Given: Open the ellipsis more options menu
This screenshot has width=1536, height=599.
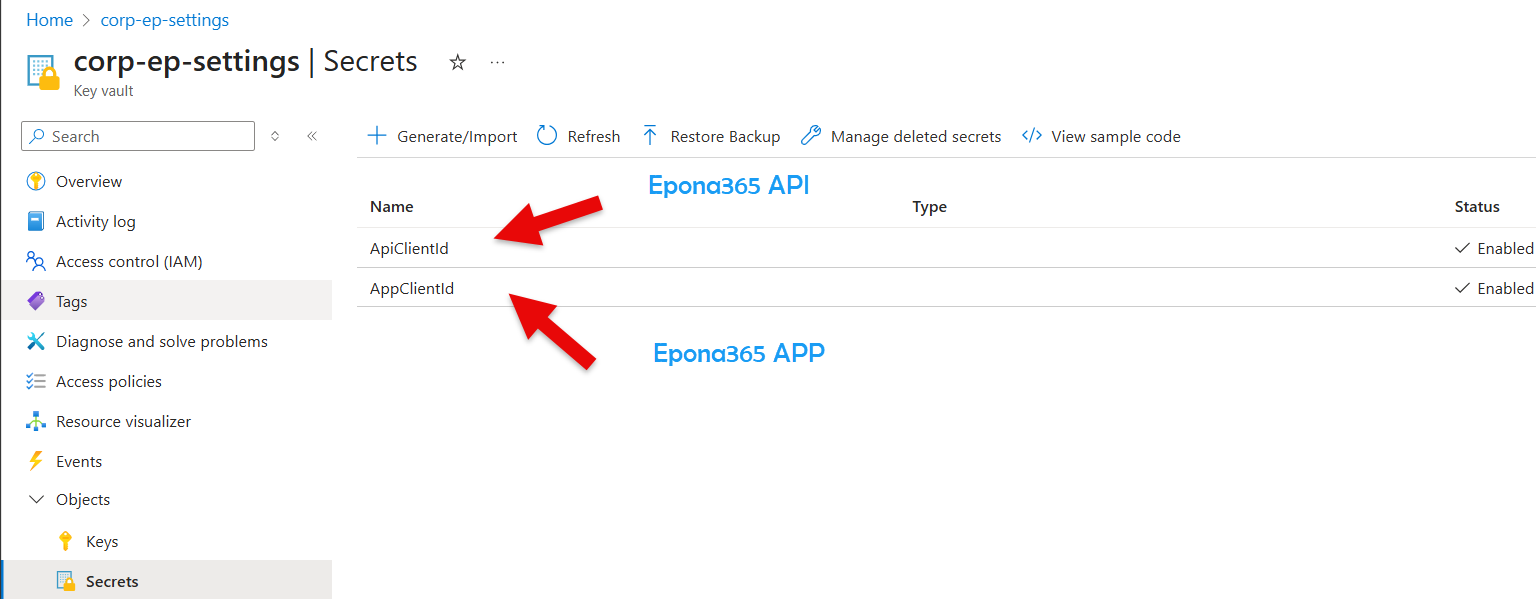Looking at the screenshot, I should point(497,62).
